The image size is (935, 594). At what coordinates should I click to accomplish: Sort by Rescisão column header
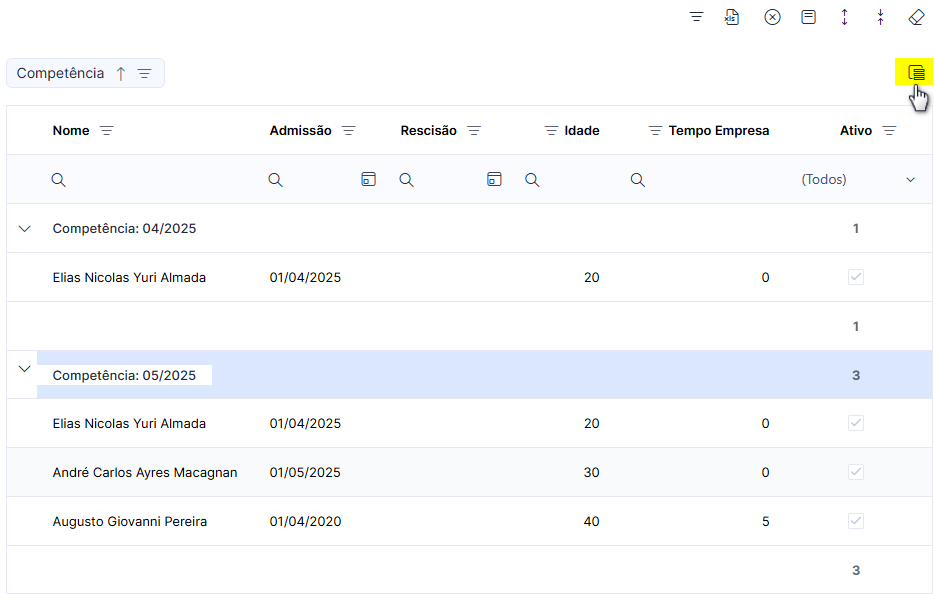click(428, 131)
